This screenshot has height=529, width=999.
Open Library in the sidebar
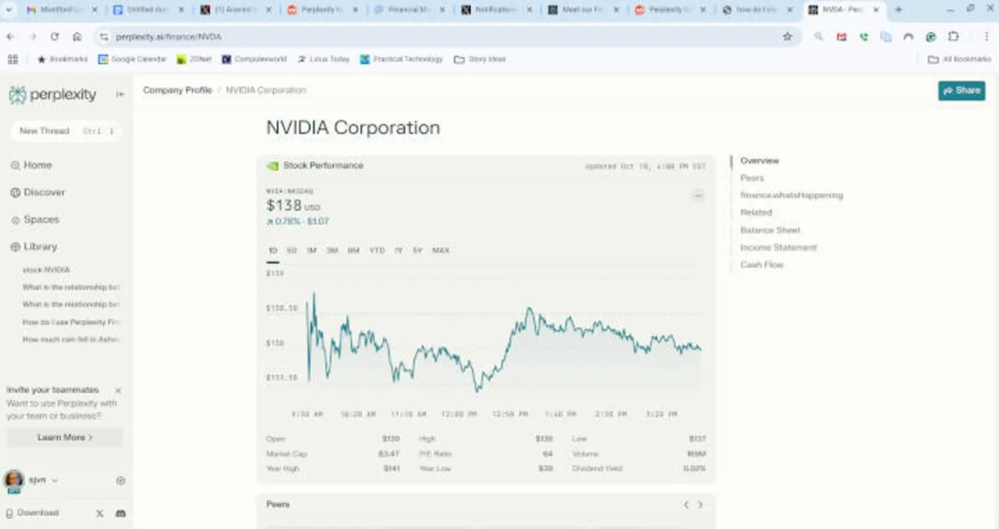coord(40,247)
